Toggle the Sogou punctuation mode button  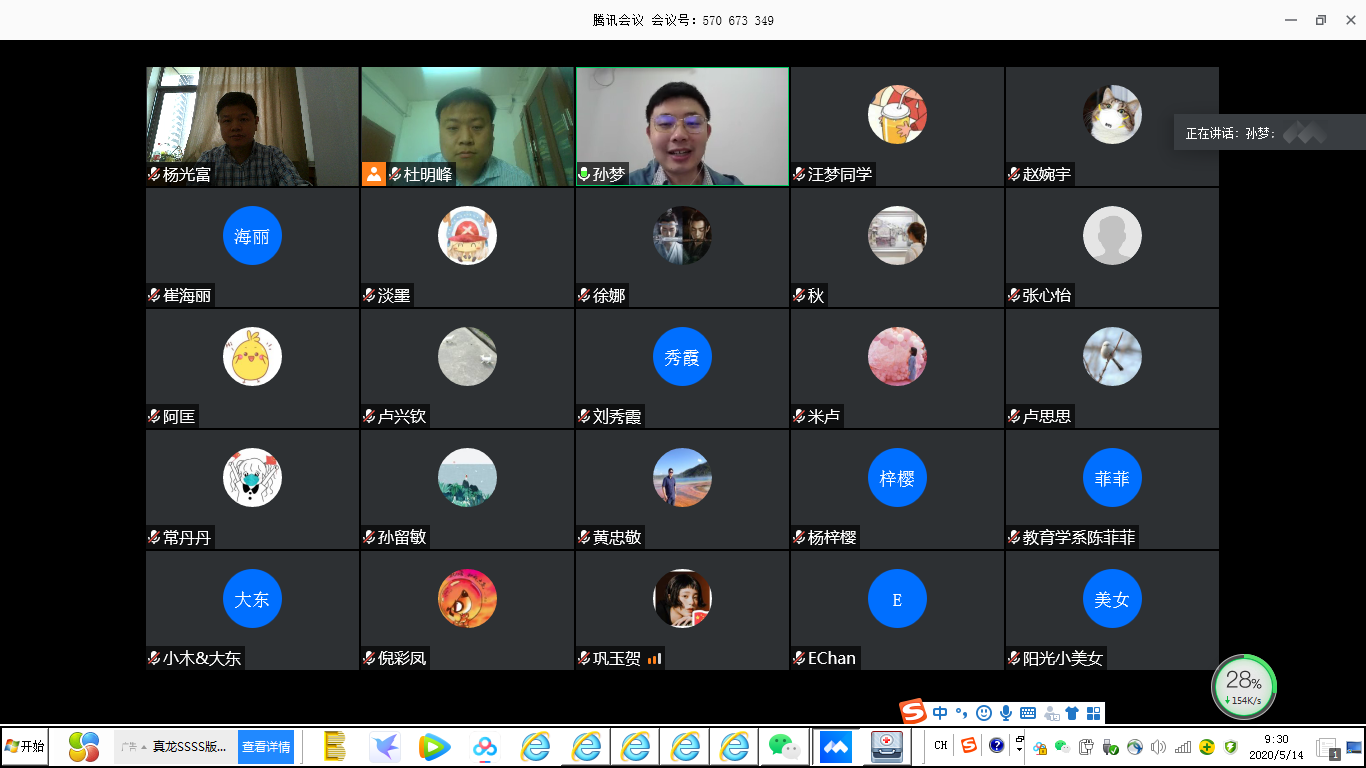962,713
